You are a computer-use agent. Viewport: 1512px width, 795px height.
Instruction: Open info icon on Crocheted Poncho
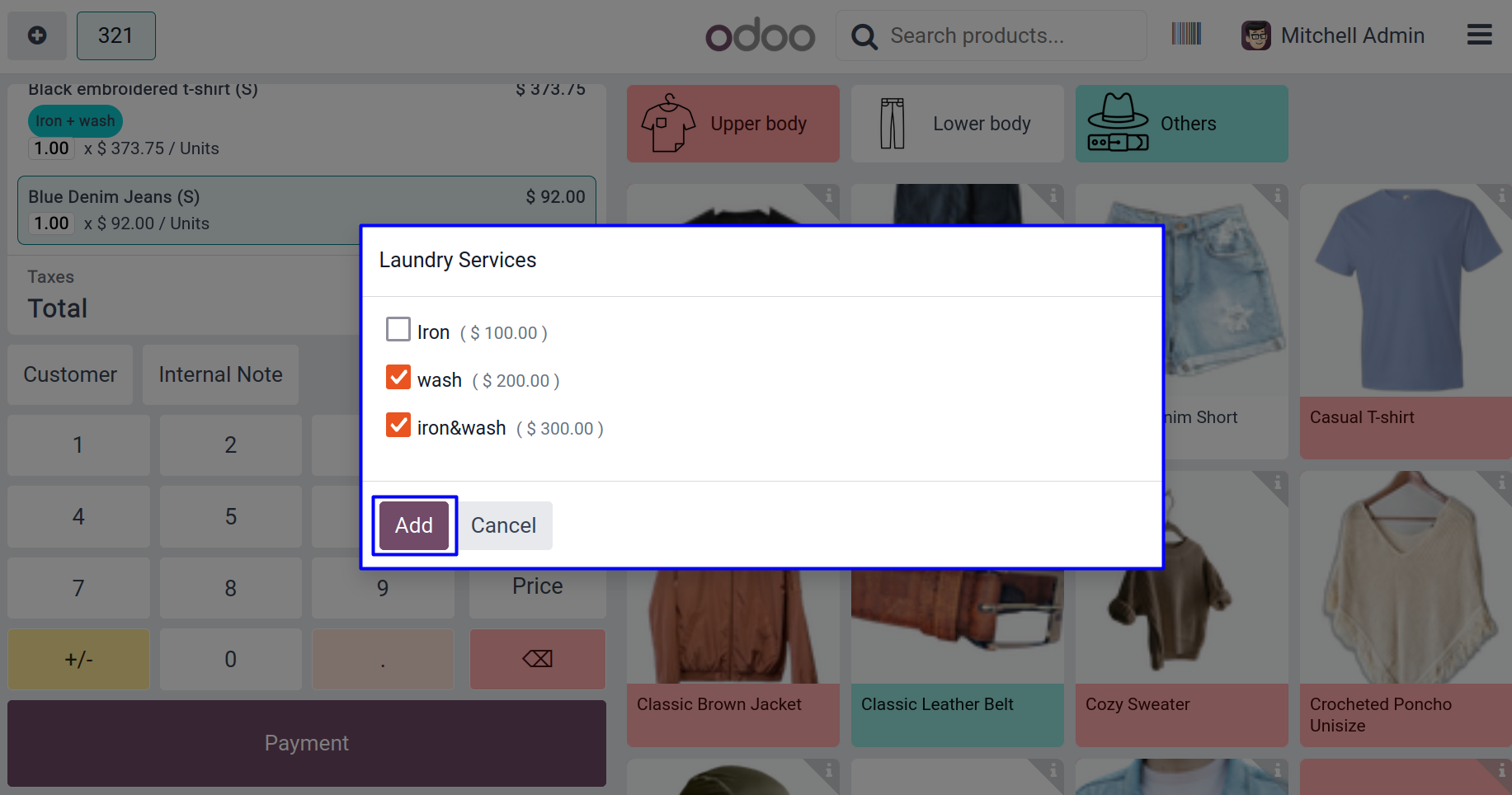pos(1501,482)
